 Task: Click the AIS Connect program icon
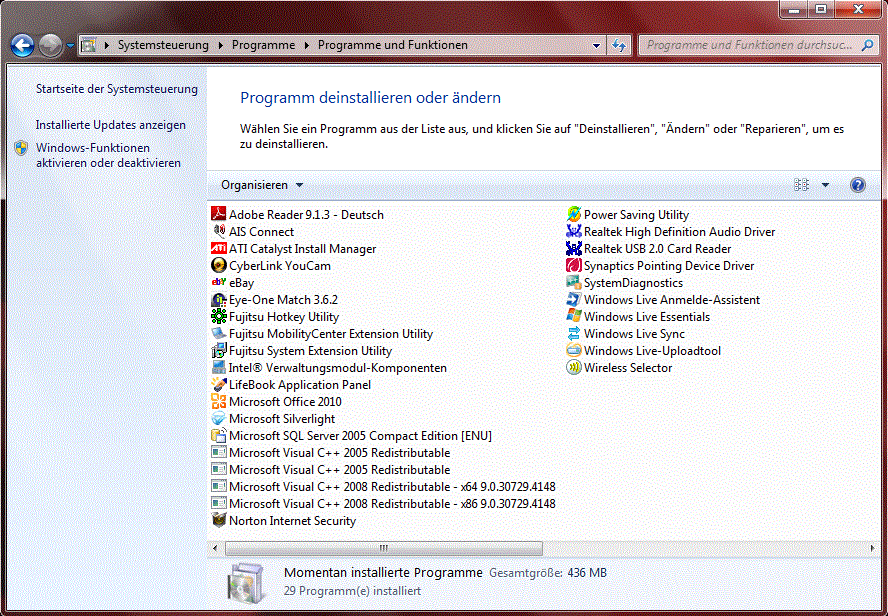coord(219,231)
